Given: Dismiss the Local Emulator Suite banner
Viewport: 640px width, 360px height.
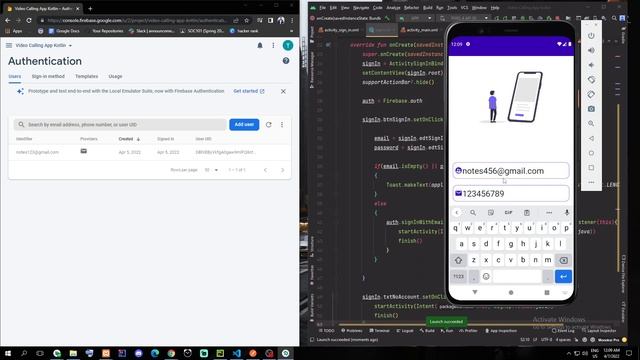Looking at the screenshot, I should 283,91.
